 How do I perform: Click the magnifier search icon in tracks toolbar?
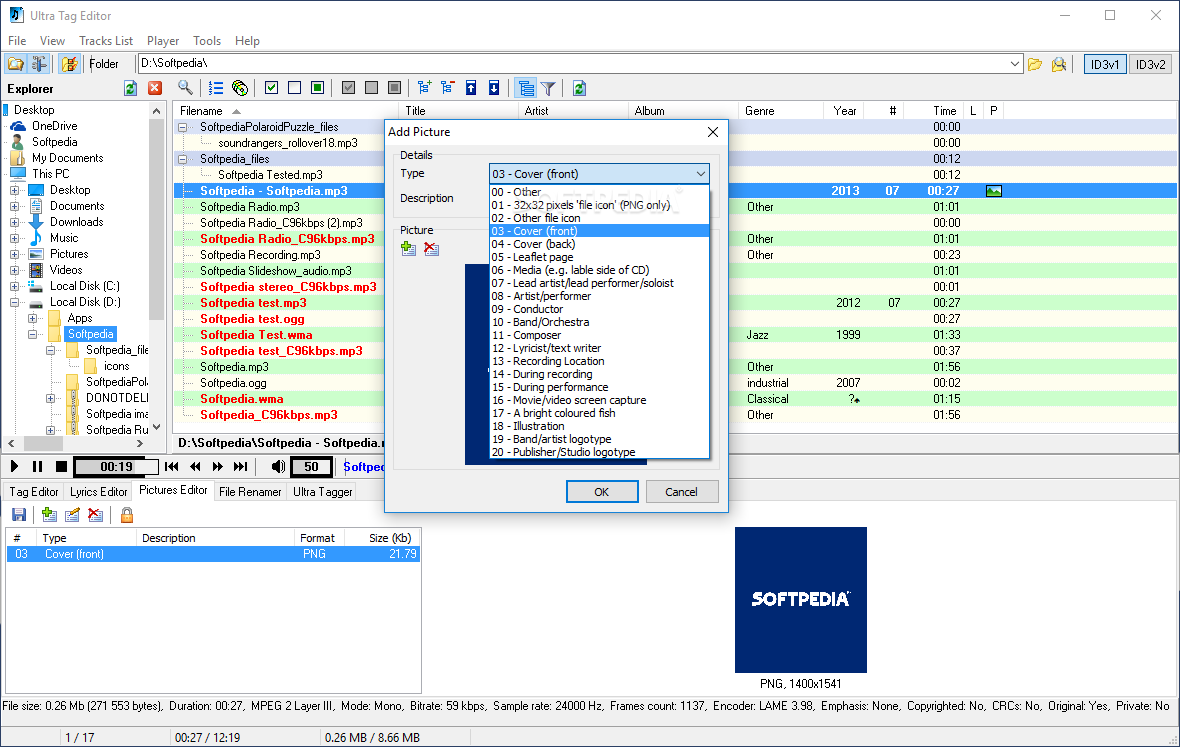click(185, 88)
